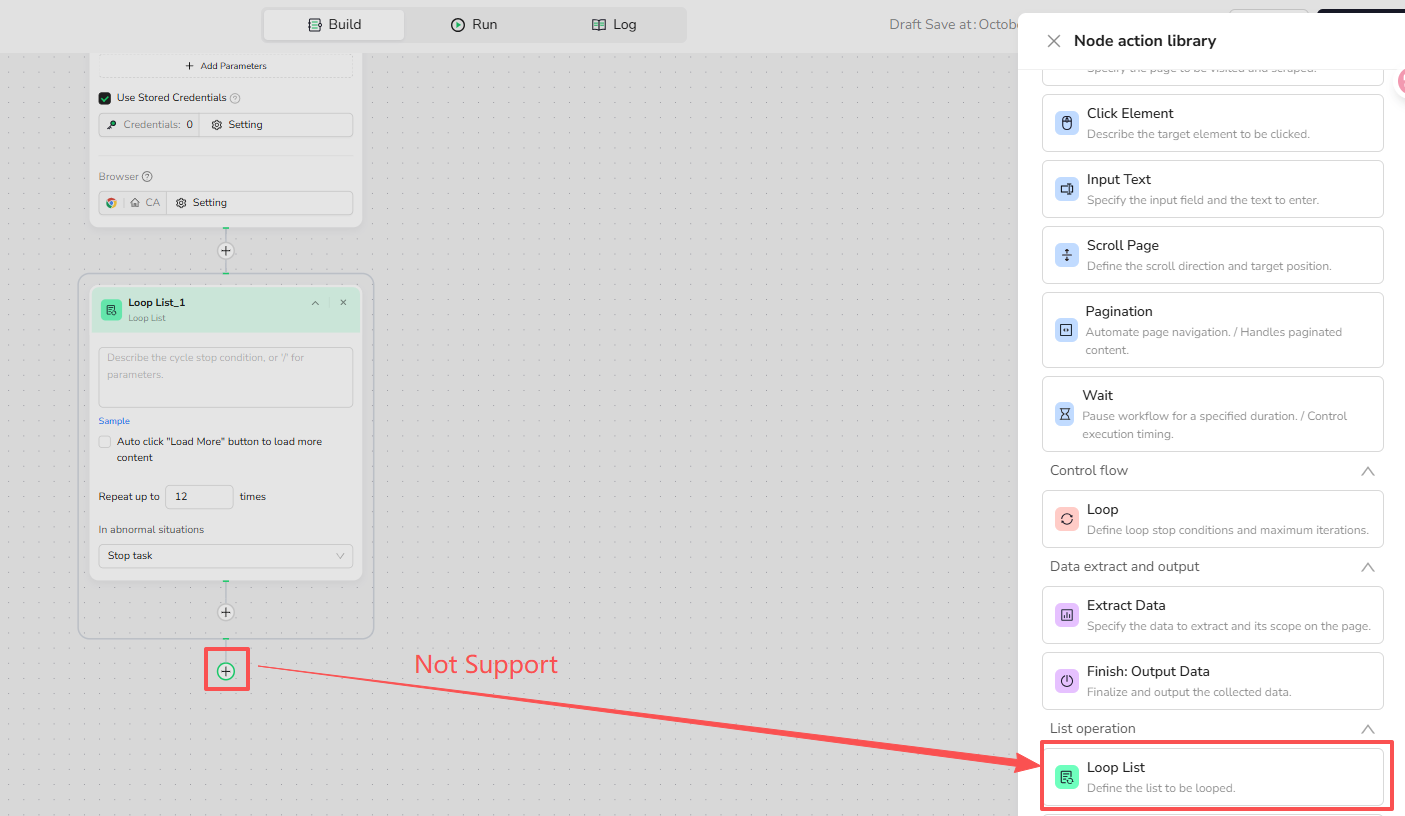Disable Use Stored Credentials checkbox

pyautogui.click(x=105, y=98)
